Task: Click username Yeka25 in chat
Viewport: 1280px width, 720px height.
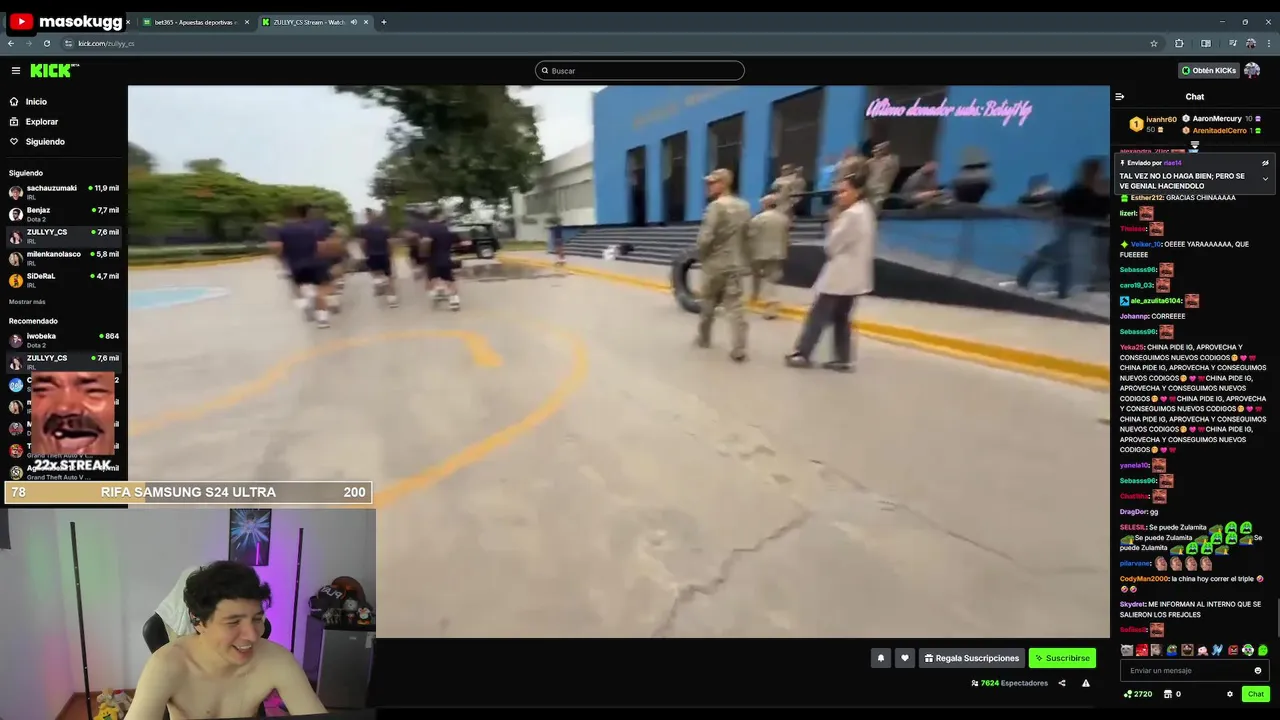Action: 1131,347
